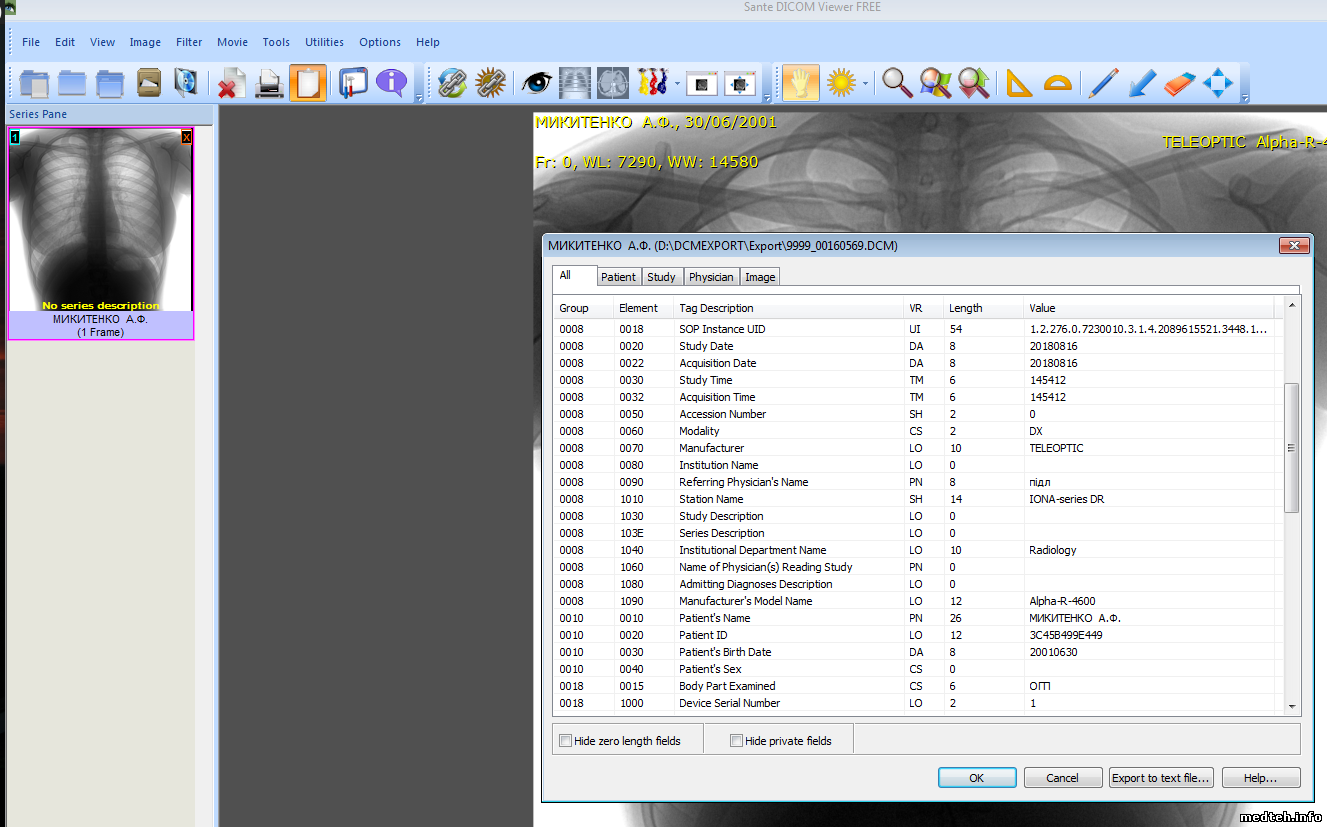Viewport: 1327px width, 827px height.
Task: Click the eye icon in the toolbar
Action: tap(537, 83)
